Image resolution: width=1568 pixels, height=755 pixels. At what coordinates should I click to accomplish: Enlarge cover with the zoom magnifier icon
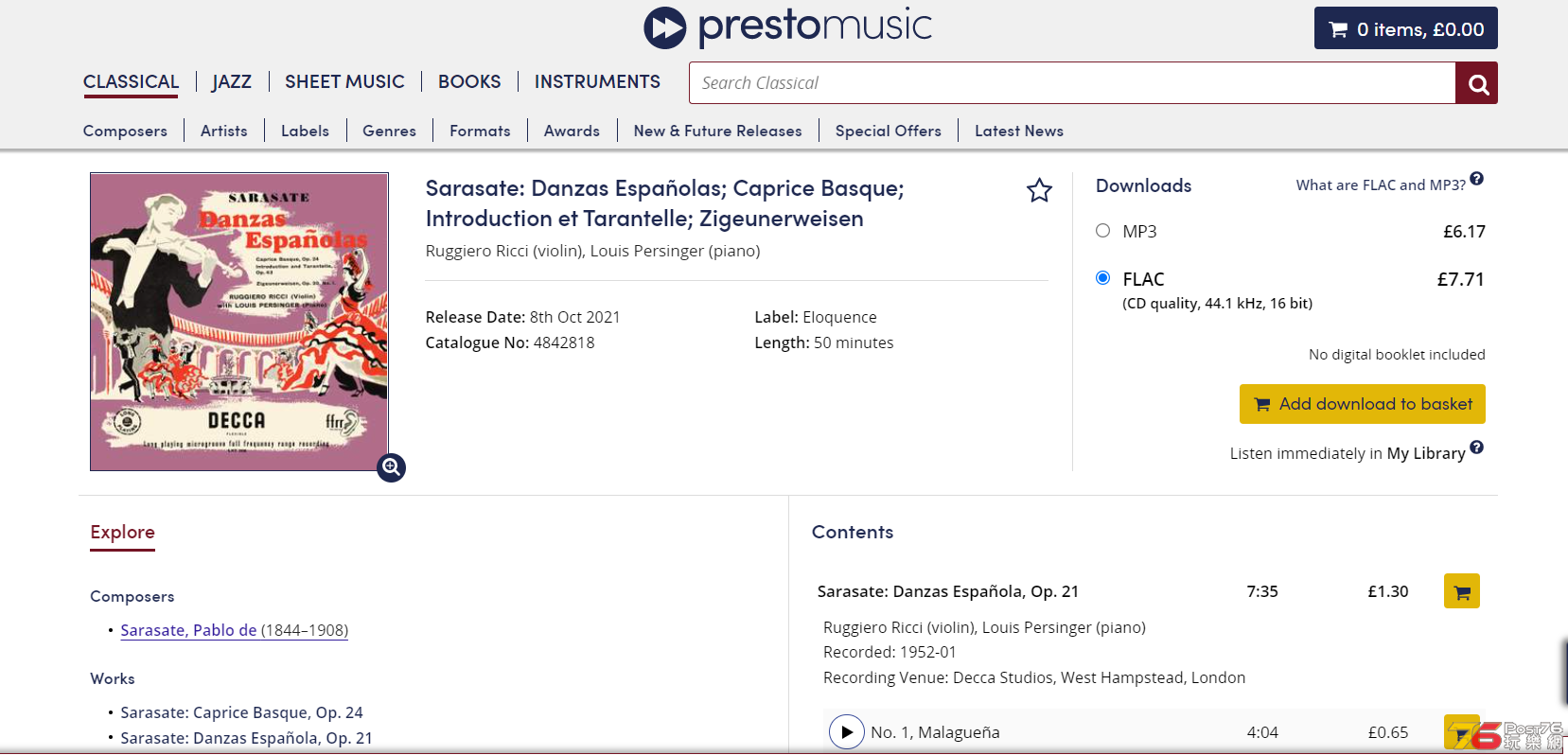pos(391,467)
